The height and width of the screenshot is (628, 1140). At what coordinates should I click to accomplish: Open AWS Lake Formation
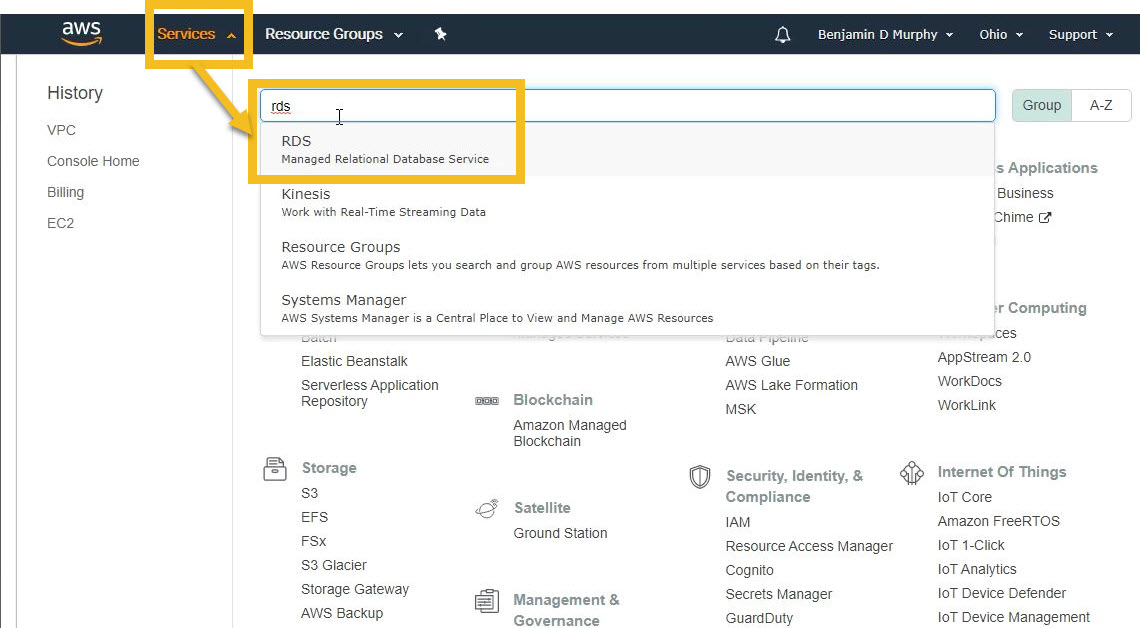(791, 385)
